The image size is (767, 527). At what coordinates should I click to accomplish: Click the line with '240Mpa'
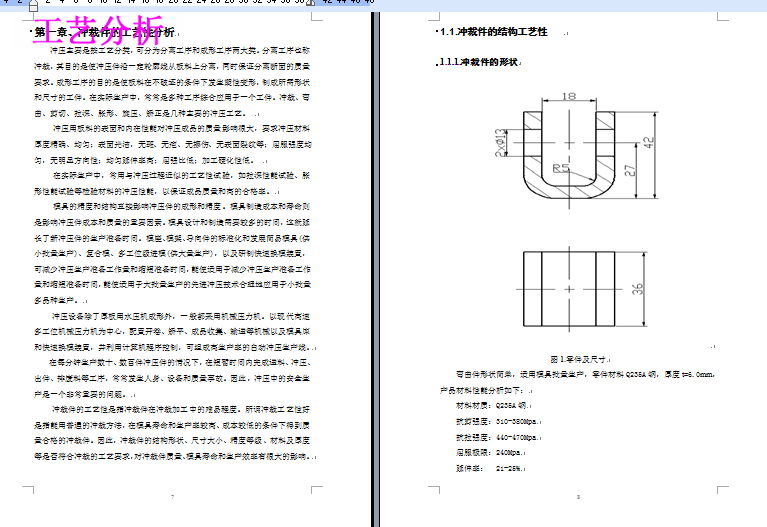click(490, 453)
